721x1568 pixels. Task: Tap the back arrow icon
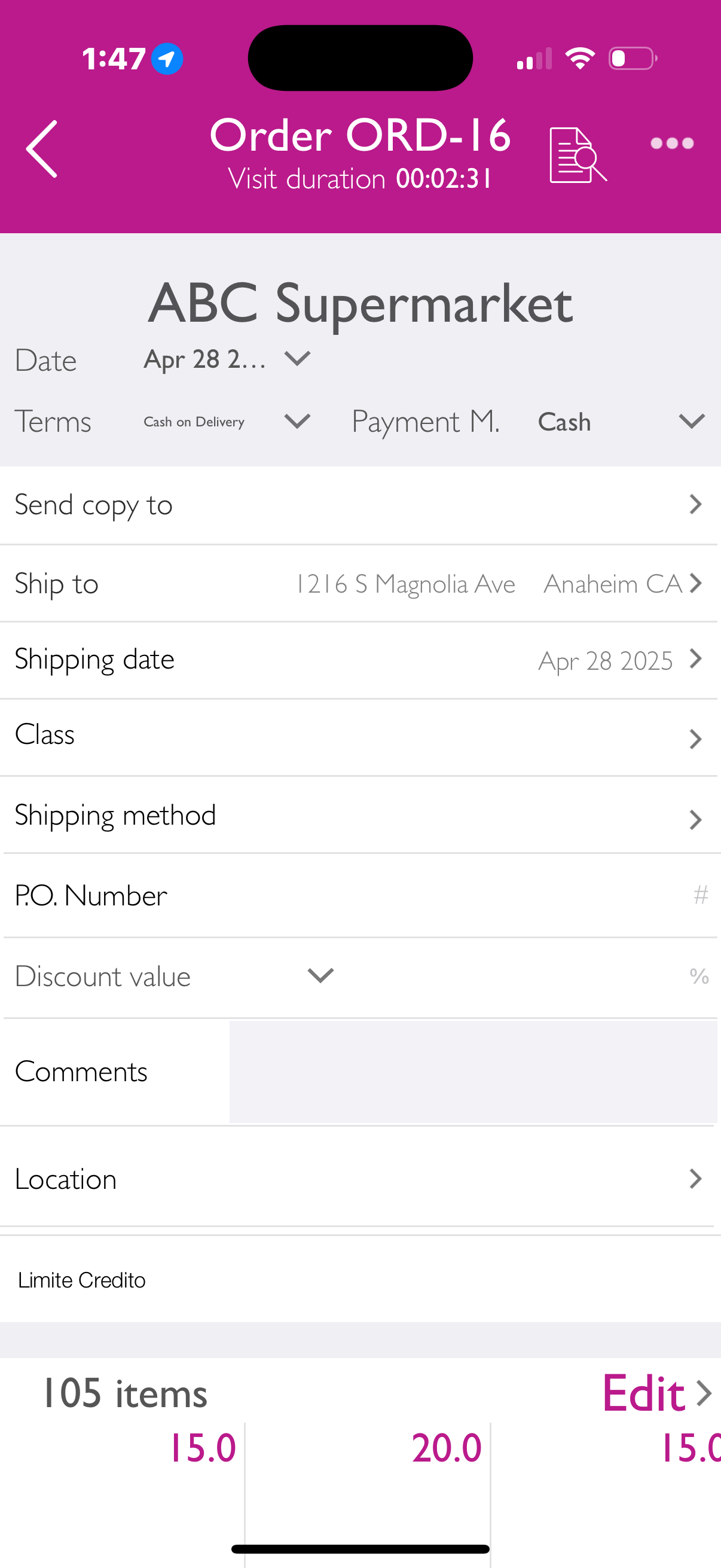pyautogui.click(x=41, y=149)
